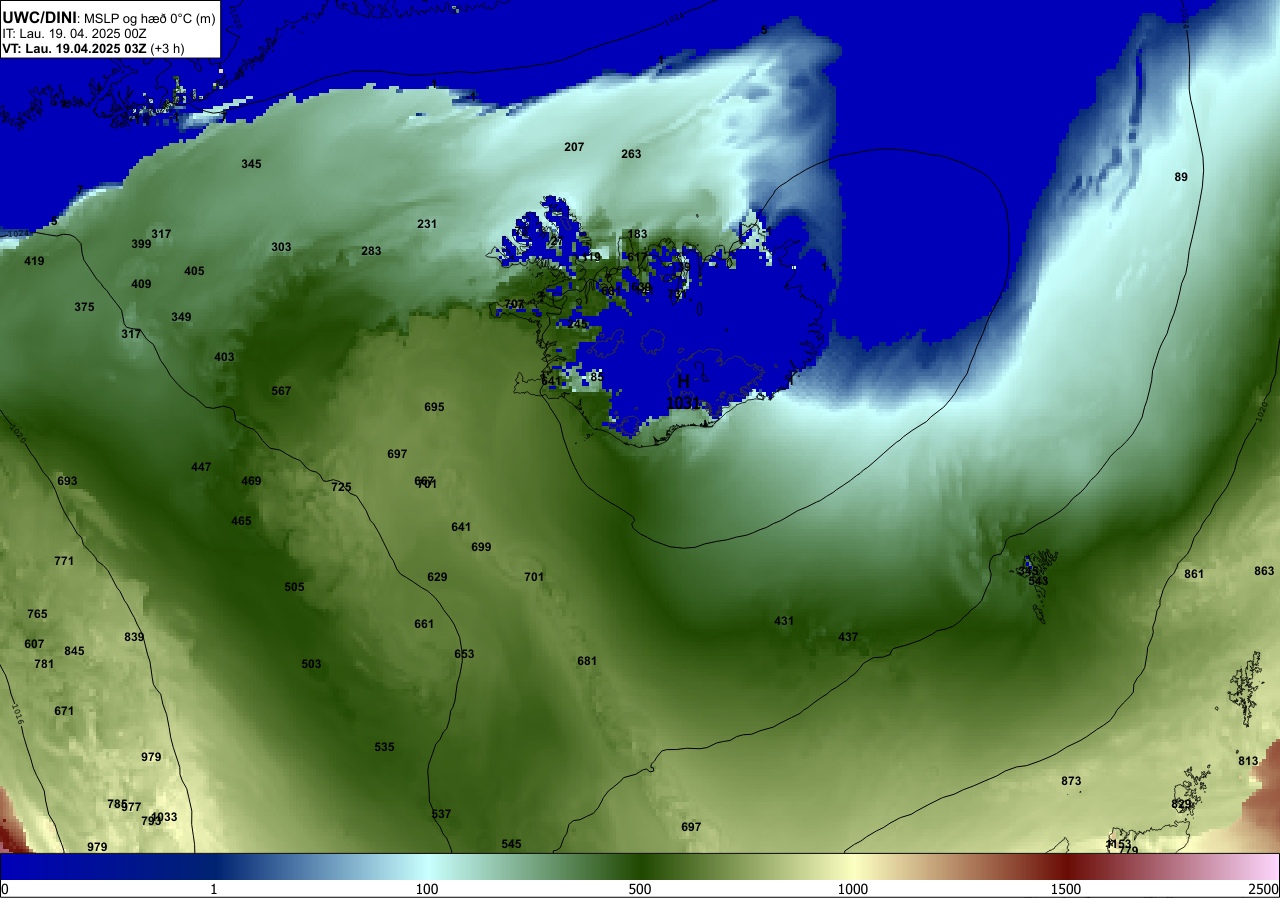Click the UWC/DINI title text

tap(39, 16)
